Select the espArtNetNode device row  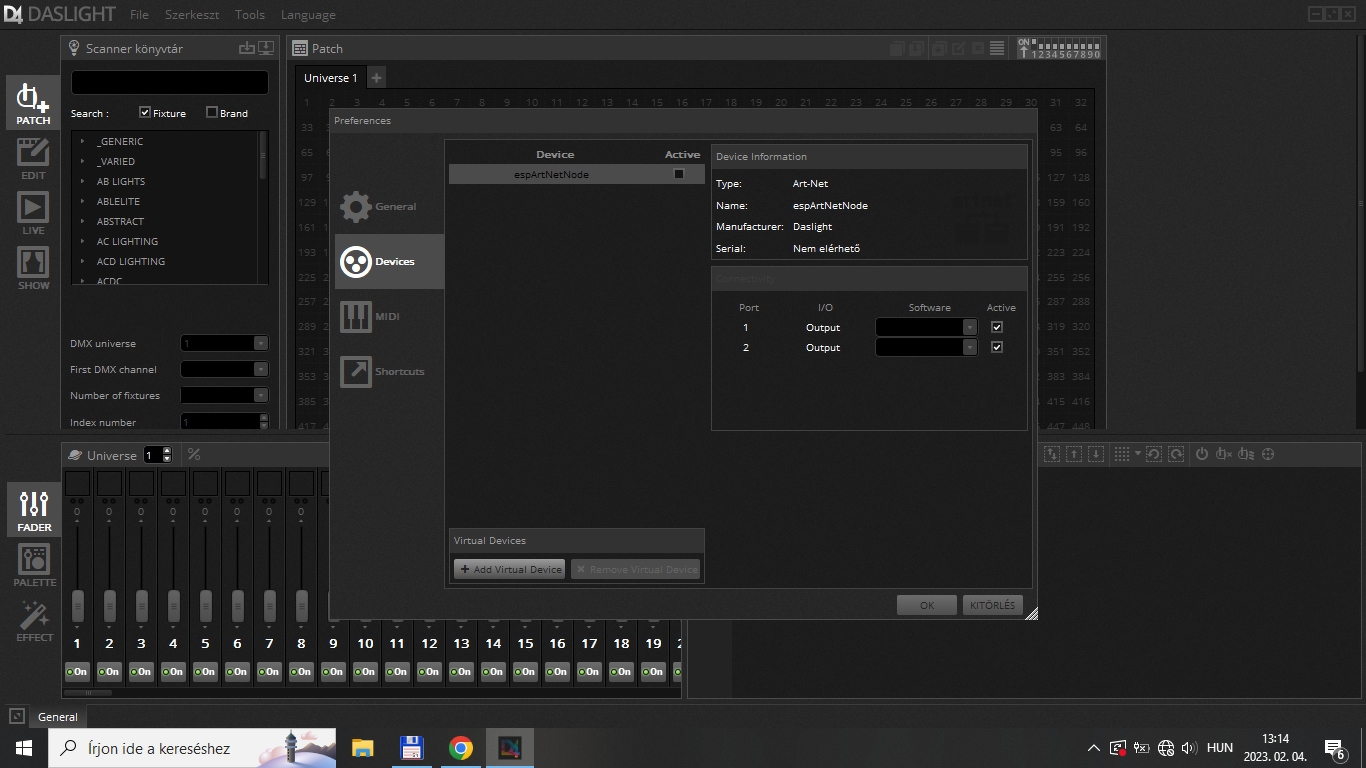(576, 174)
